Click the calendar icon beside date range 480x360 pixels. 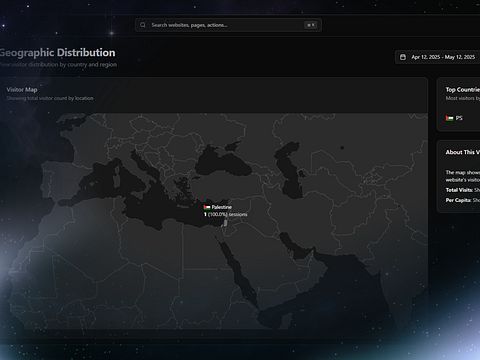(x=403, y=57)
